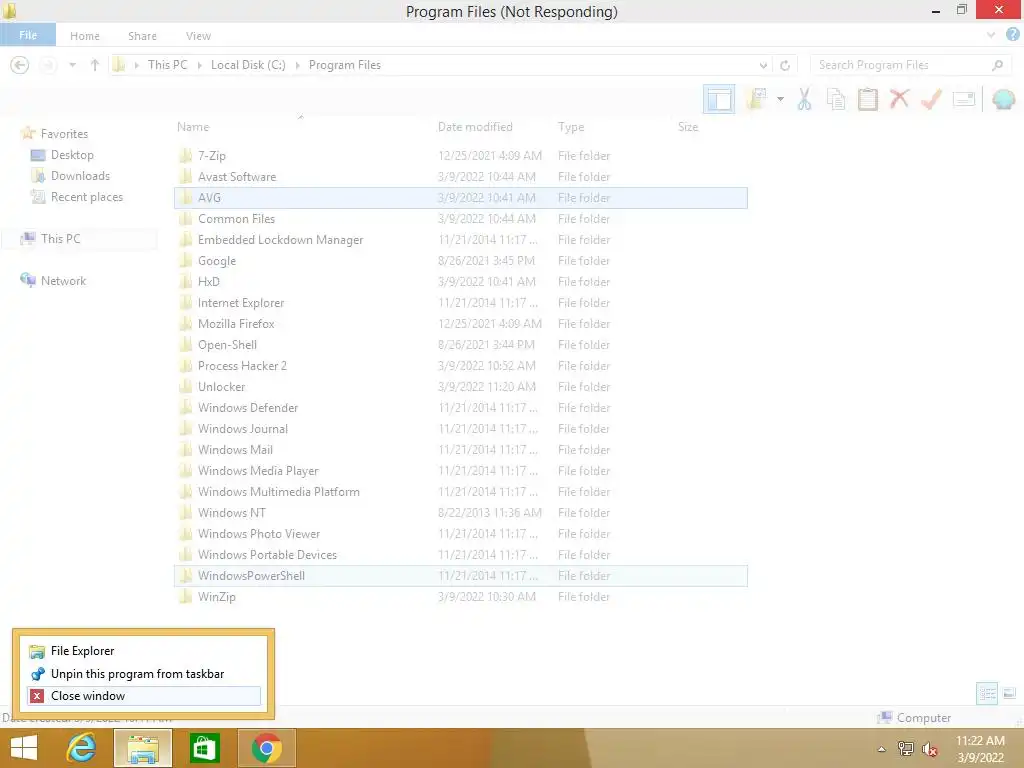The image size is (1024, 768).
Task: Sort by Size column header
Action: (x=688, y=127)
